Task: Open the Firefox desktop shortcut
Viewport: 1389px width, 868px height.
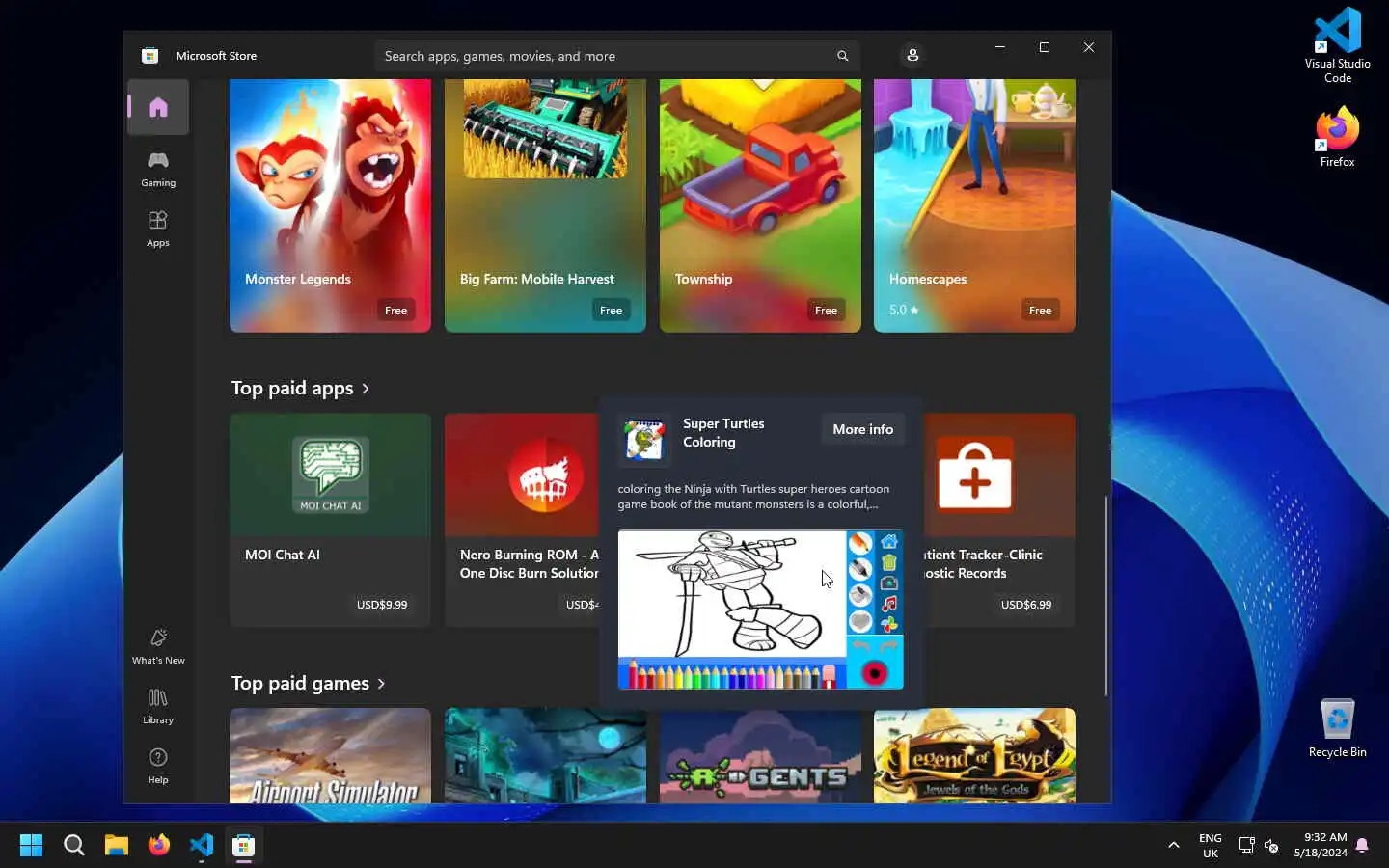Action: tap(1337, 137)
